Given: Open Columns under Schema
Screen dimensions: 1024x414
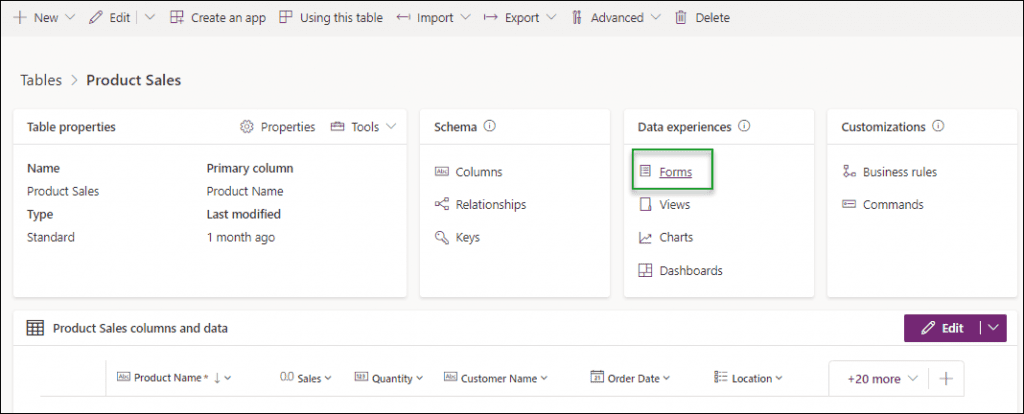Looking at the screenshot, I should pos(479,172).
